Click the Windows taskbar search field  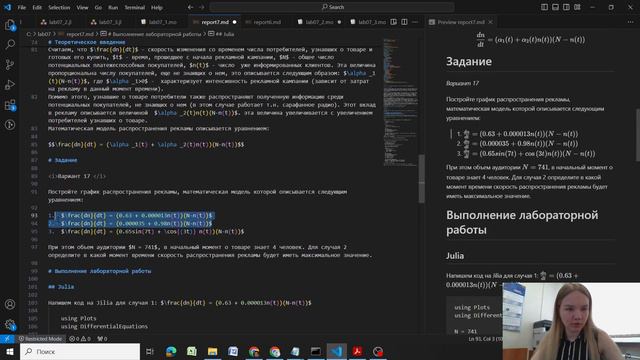(80, 351)
